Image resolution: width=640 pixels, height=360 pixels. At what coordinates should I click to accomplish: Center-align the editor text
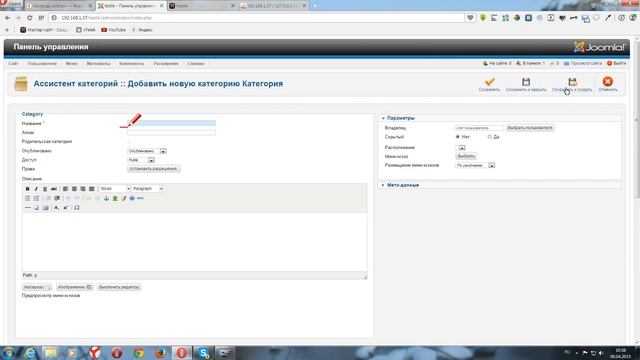click(x=74, y=189)
